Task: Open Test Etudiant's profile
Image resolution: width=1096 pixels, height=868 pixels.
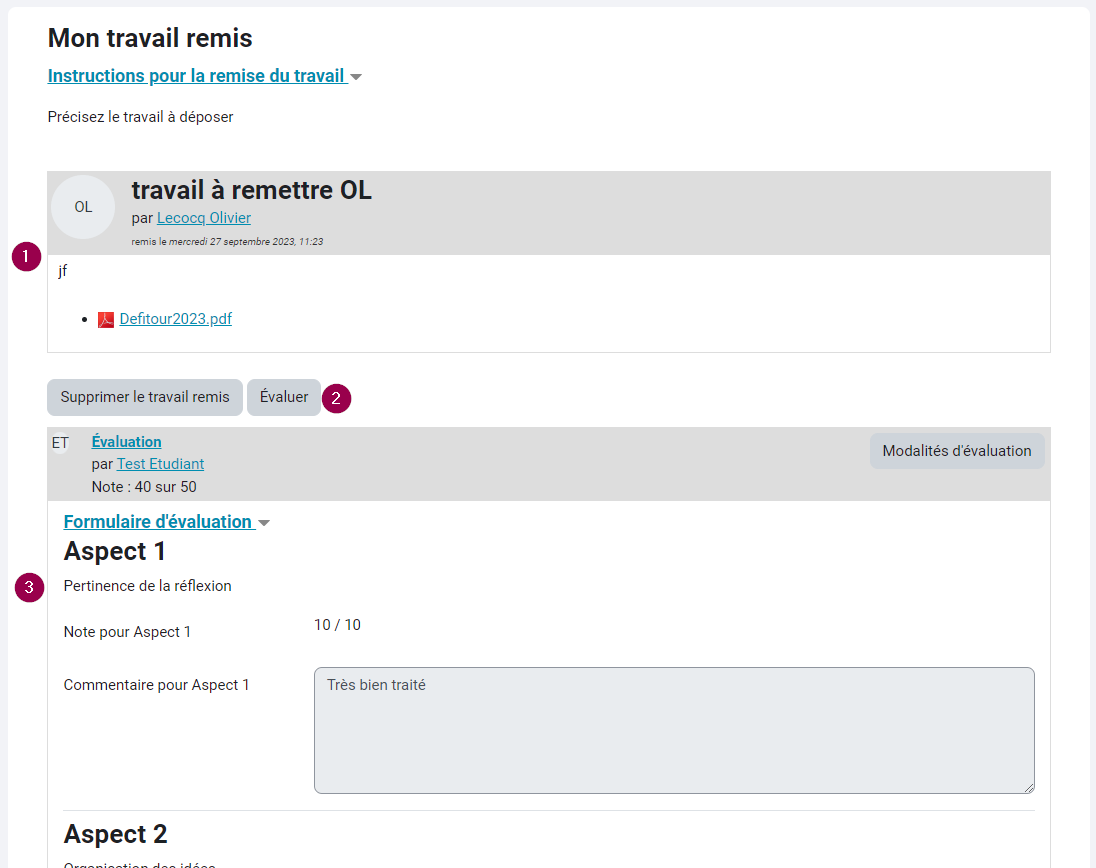Action: 160,464
